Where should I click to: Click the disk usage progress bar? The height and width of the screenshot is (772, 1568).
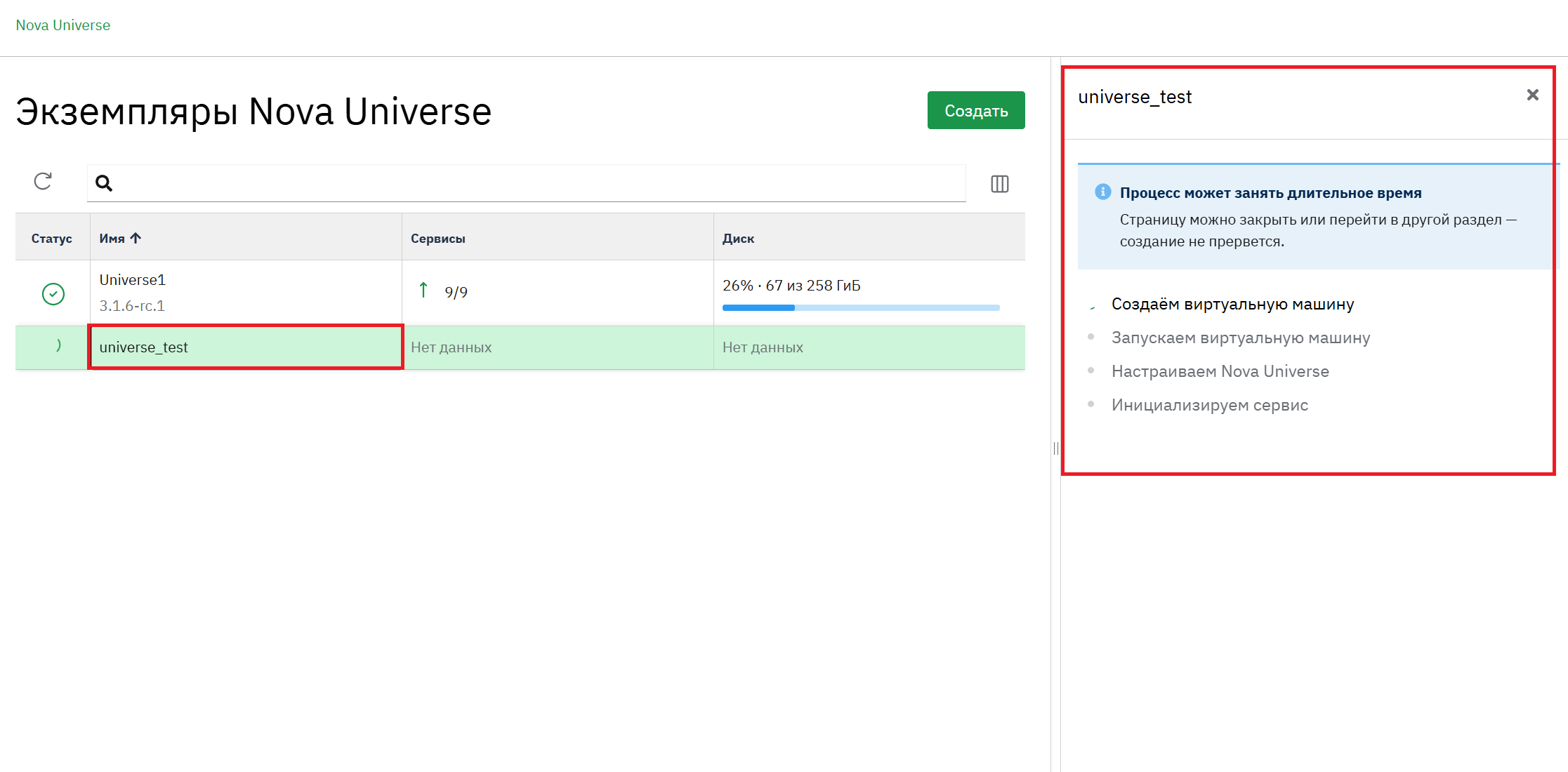pos(860,307)
